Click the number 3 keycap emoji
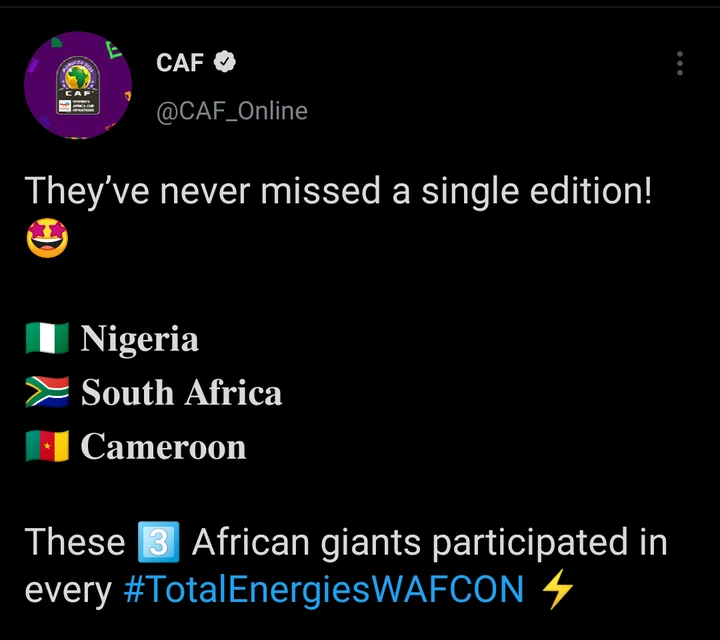The height and width of the screenshot is (640, 720). pyautogui.click(x=158, y=543)
